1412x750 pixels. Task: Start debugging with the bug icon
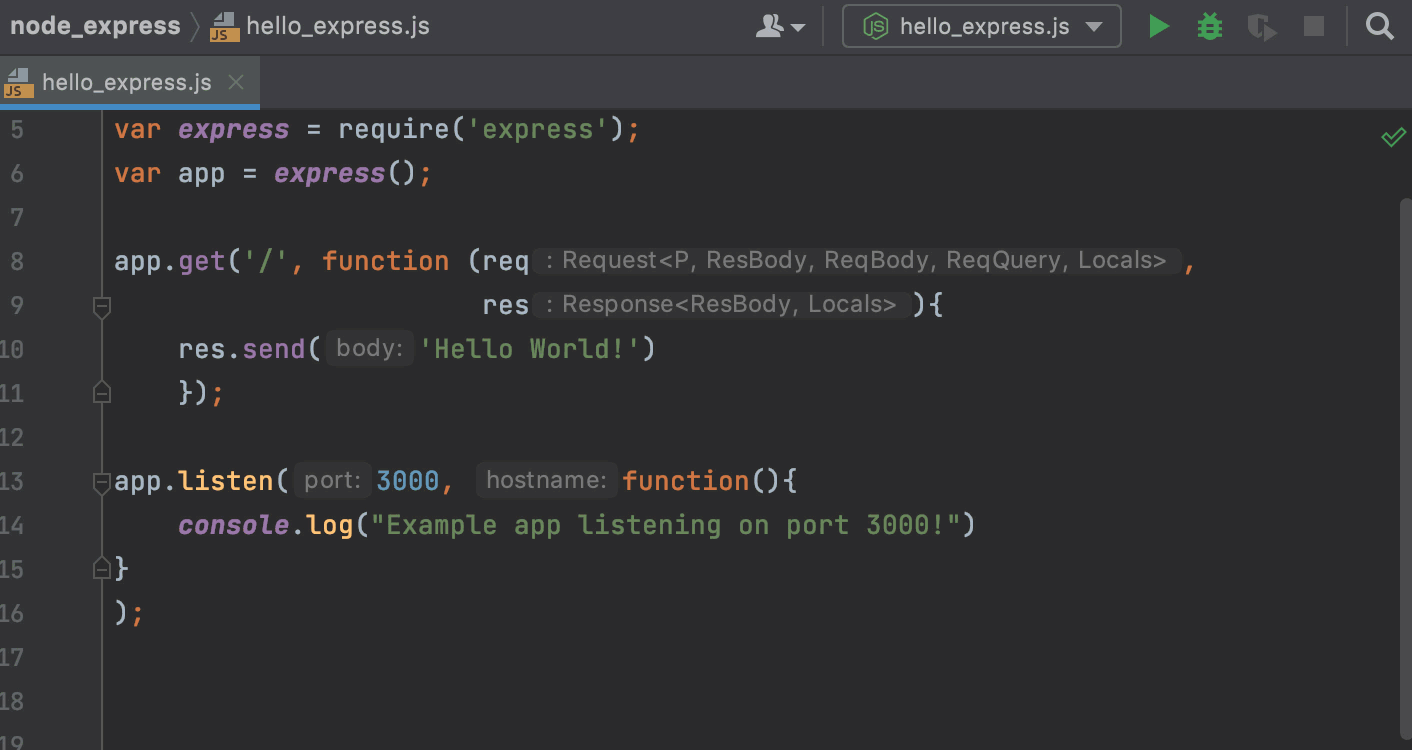1209,26
